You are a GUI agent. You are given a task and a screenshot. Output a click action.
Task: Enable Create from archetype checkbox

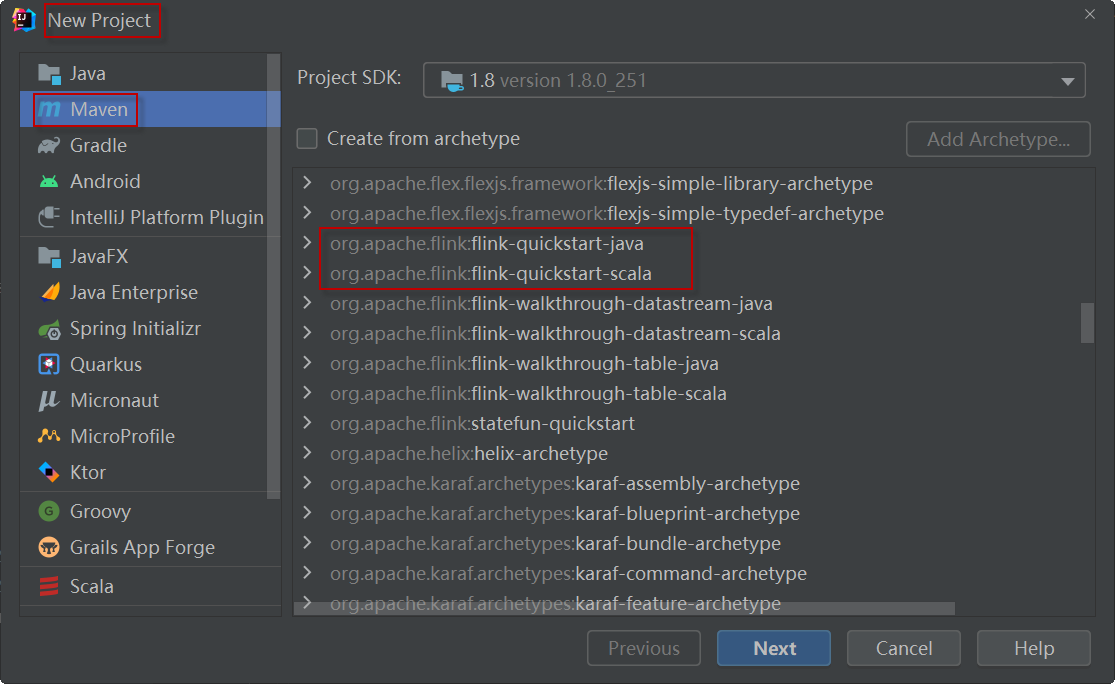coord(308,139)
